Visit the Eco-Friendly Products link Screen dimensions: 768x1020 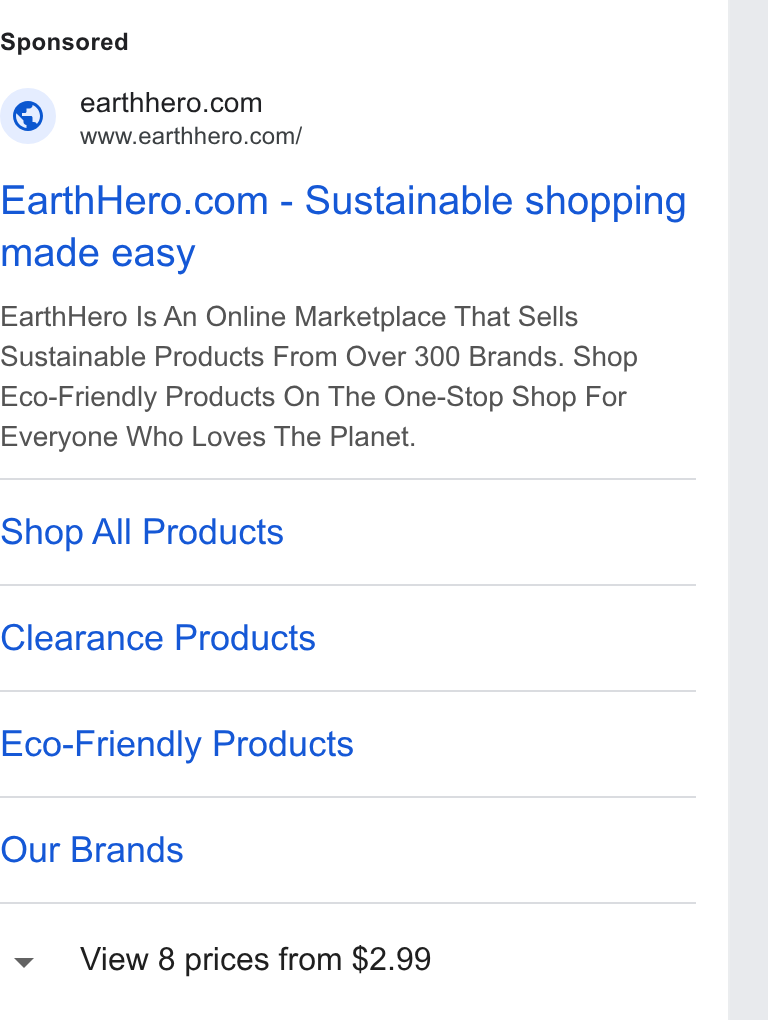[177, 744]
